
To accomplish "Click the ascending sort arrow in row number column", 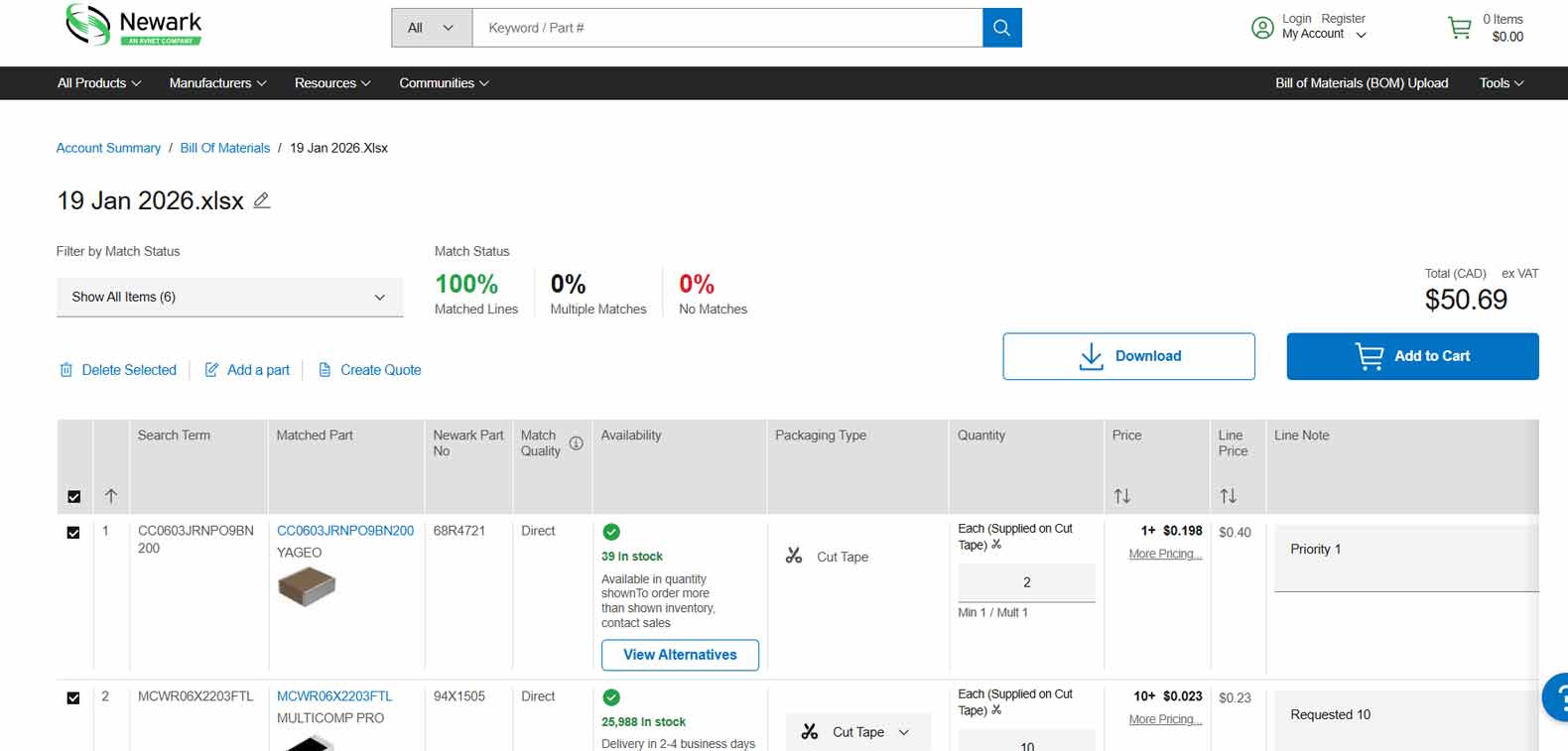I will point(111,496).
